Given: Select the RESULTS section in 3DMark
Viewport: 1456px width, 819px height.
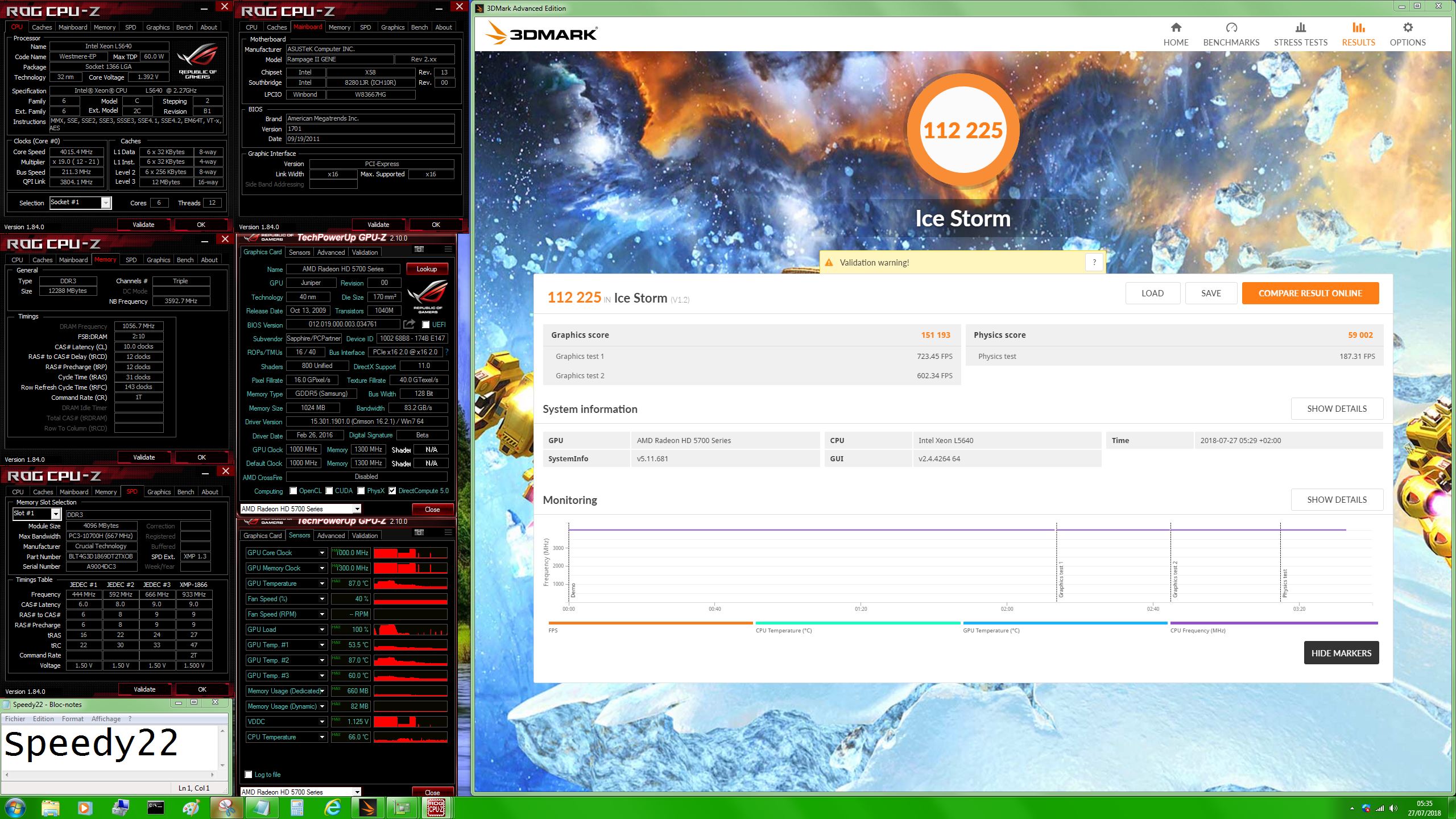Looking at the screenshot, I should tap(1358, 34).
